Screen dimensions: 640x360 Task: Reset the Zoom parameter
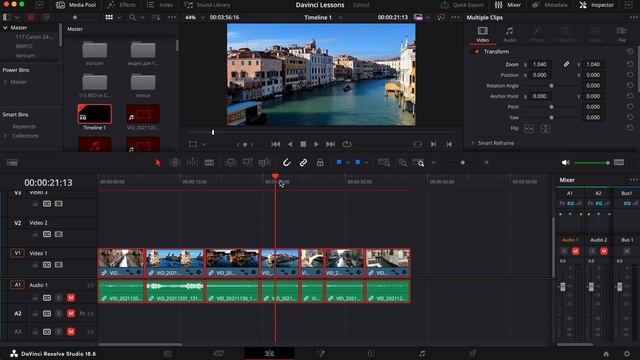[x=630, y=64]
